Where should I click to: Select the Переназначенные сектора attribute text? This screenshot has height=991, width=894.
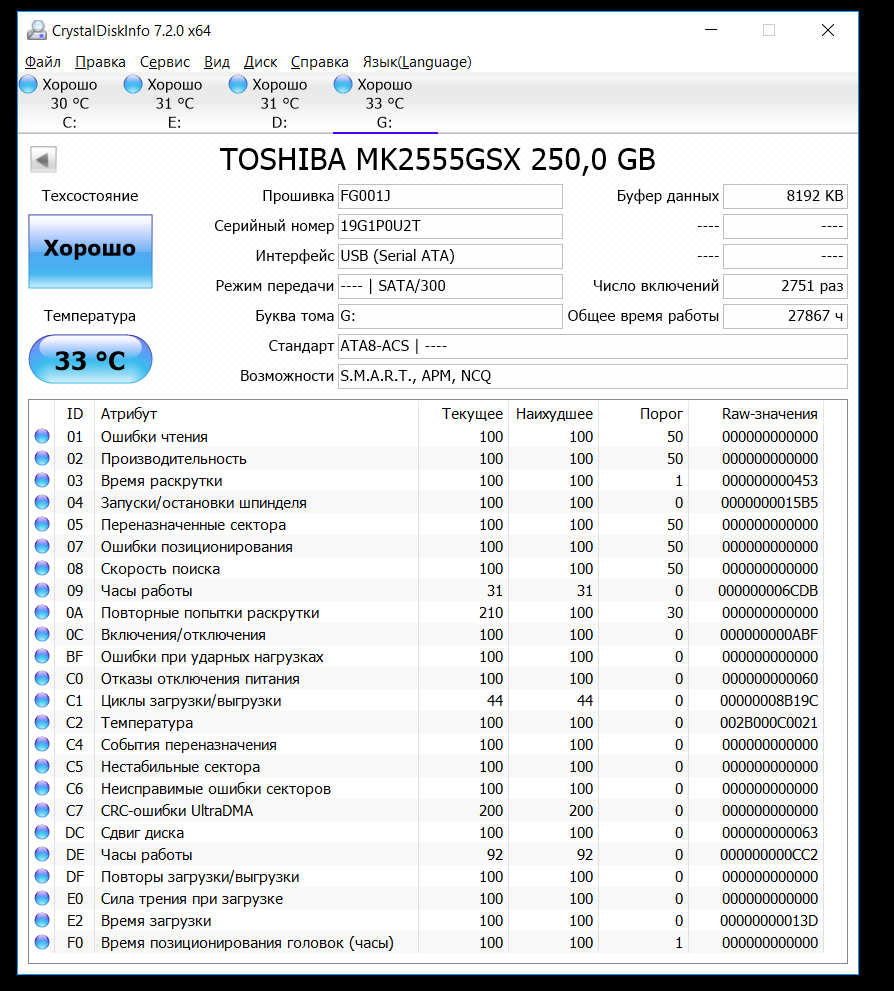point(193,525)
